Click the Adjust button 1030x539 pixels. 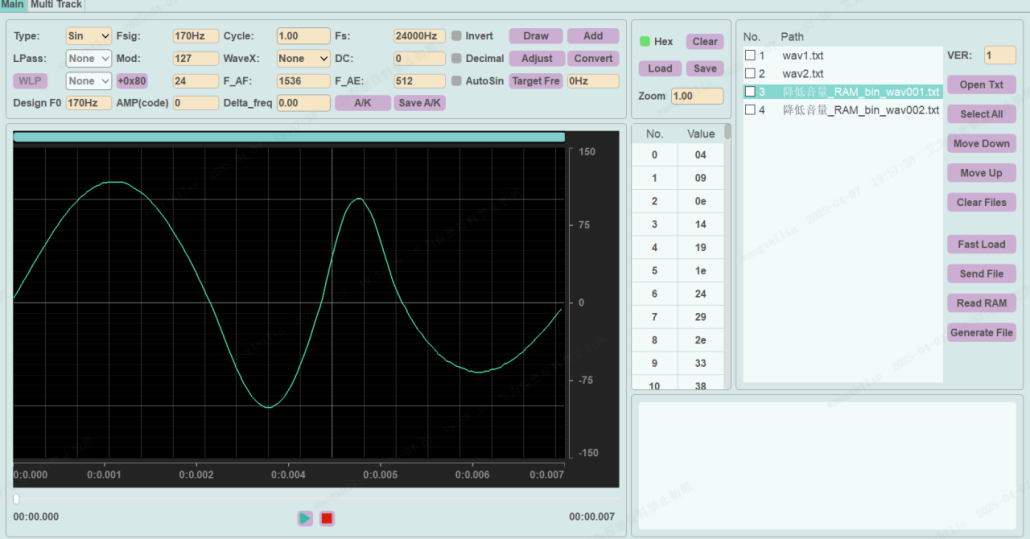536,58
